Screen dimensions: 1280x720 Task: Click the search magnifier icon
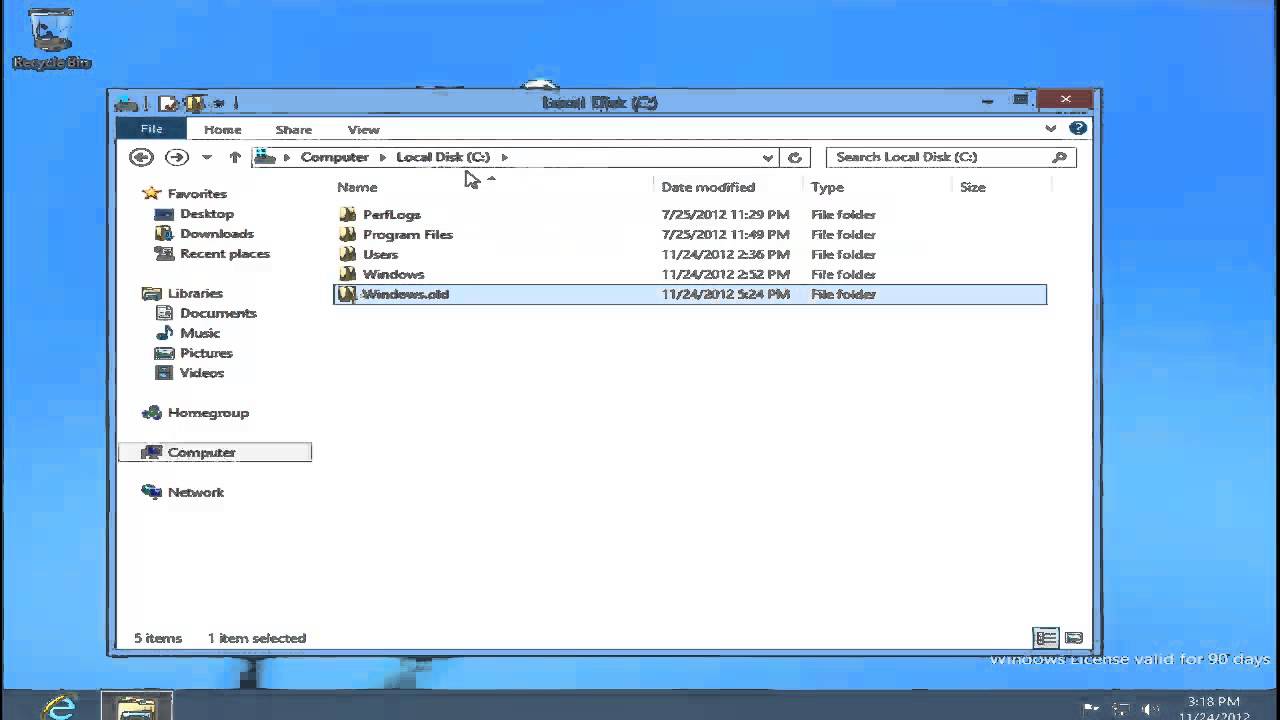coord(1060,157)
